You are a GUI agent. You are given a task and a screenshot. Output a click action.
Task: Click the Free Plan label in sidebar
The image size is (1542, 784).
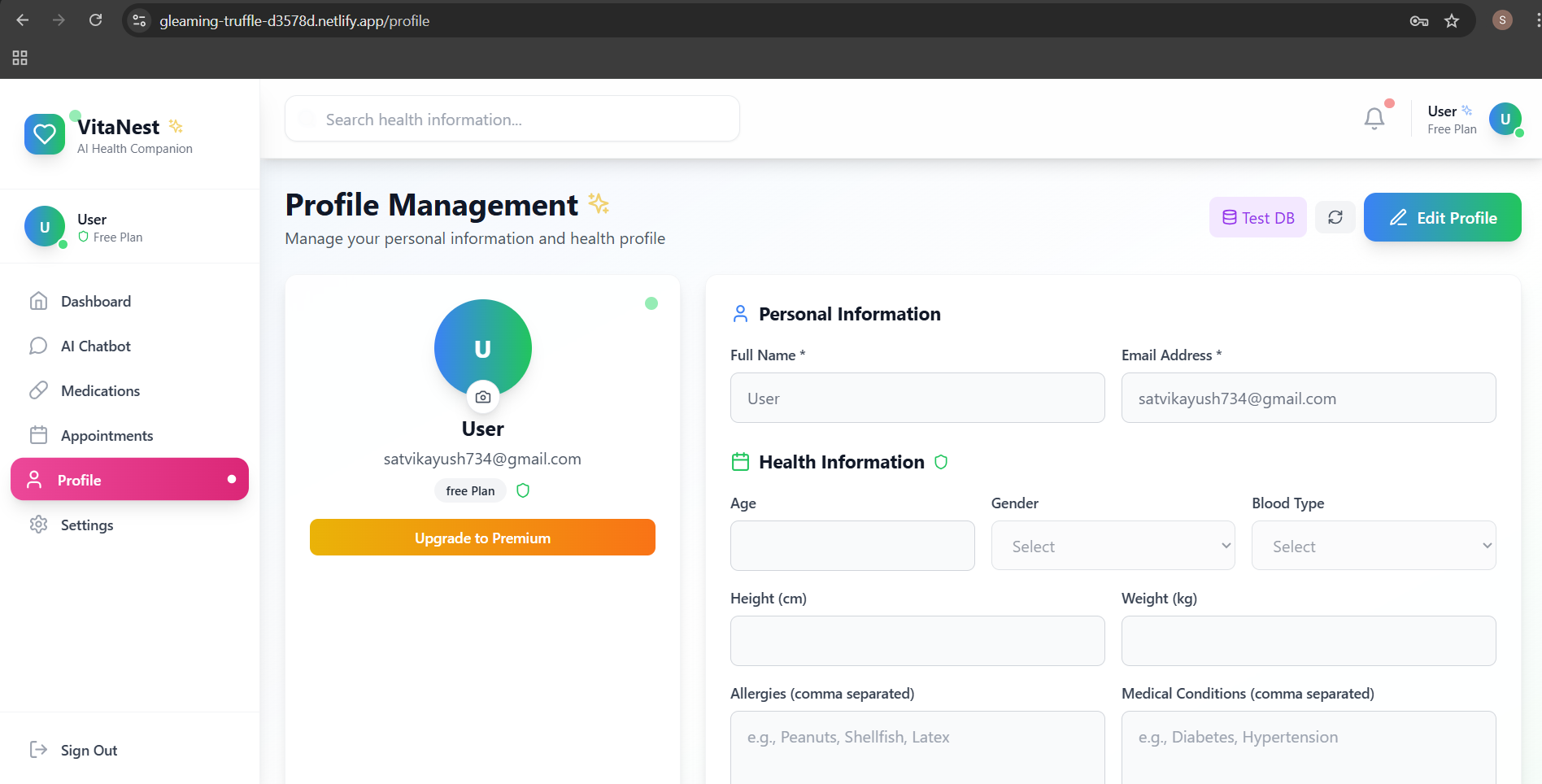(118, 237)
